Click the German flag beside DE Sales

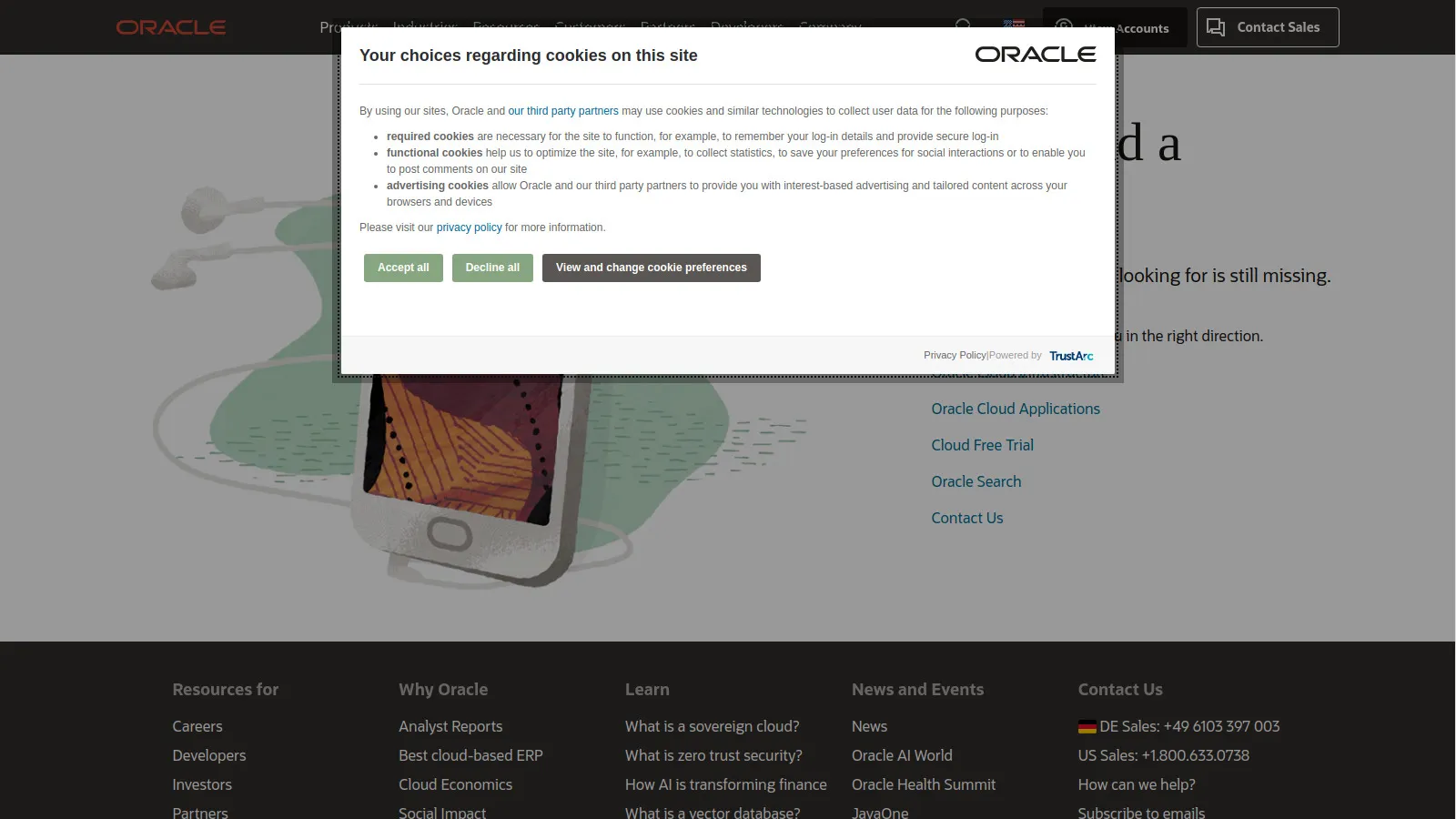1086,726
